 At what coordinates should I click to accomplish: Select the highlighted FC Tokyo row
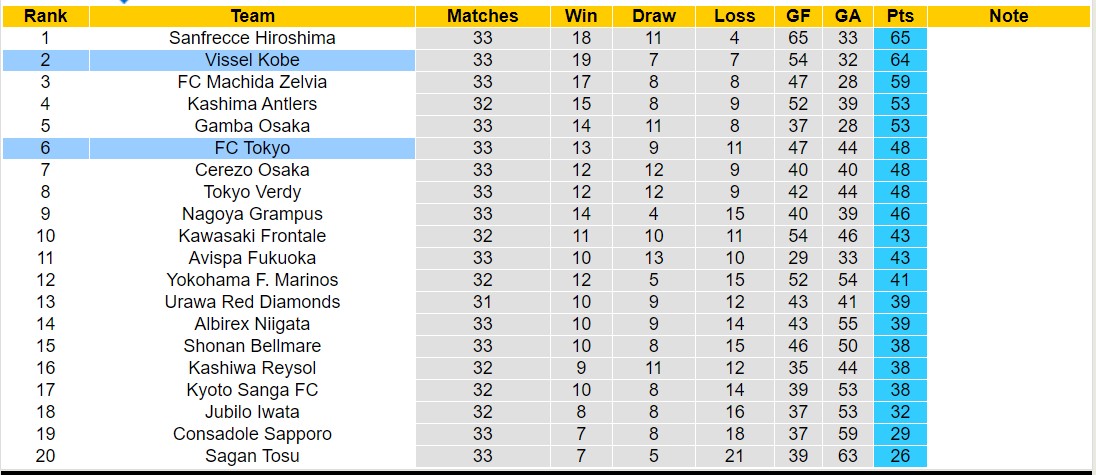[252, 148]
